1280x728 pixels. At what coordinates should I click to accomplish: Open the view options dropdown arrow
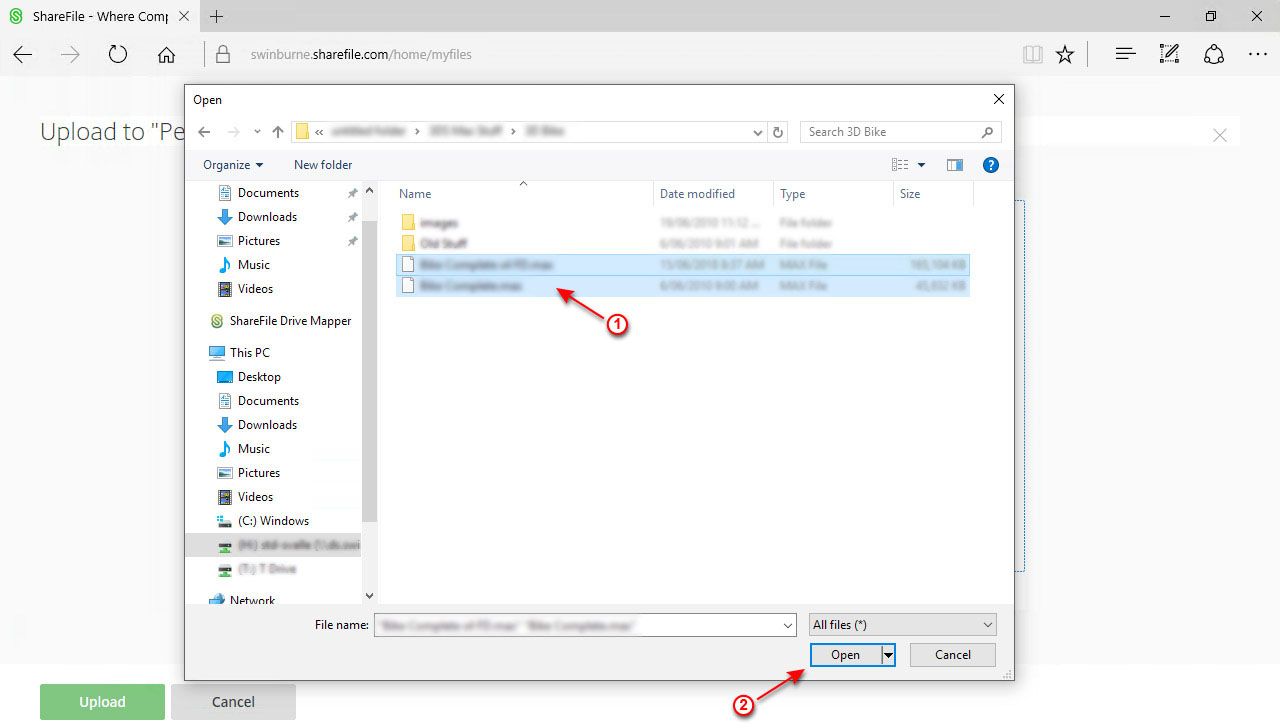pos(921,165)
